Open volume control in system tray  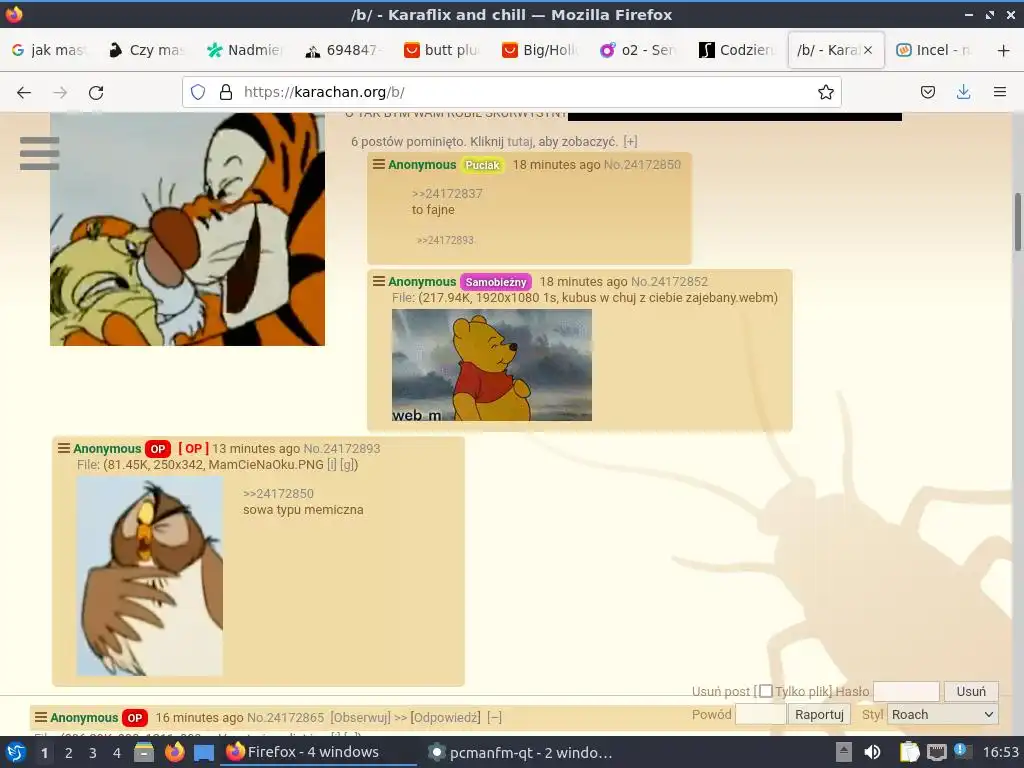(x=872, y=752)
